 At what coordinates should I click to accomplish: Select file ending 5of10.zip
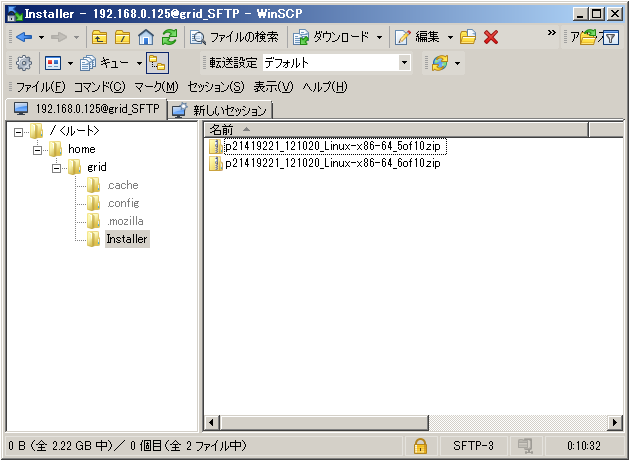[x=333, y=146]
